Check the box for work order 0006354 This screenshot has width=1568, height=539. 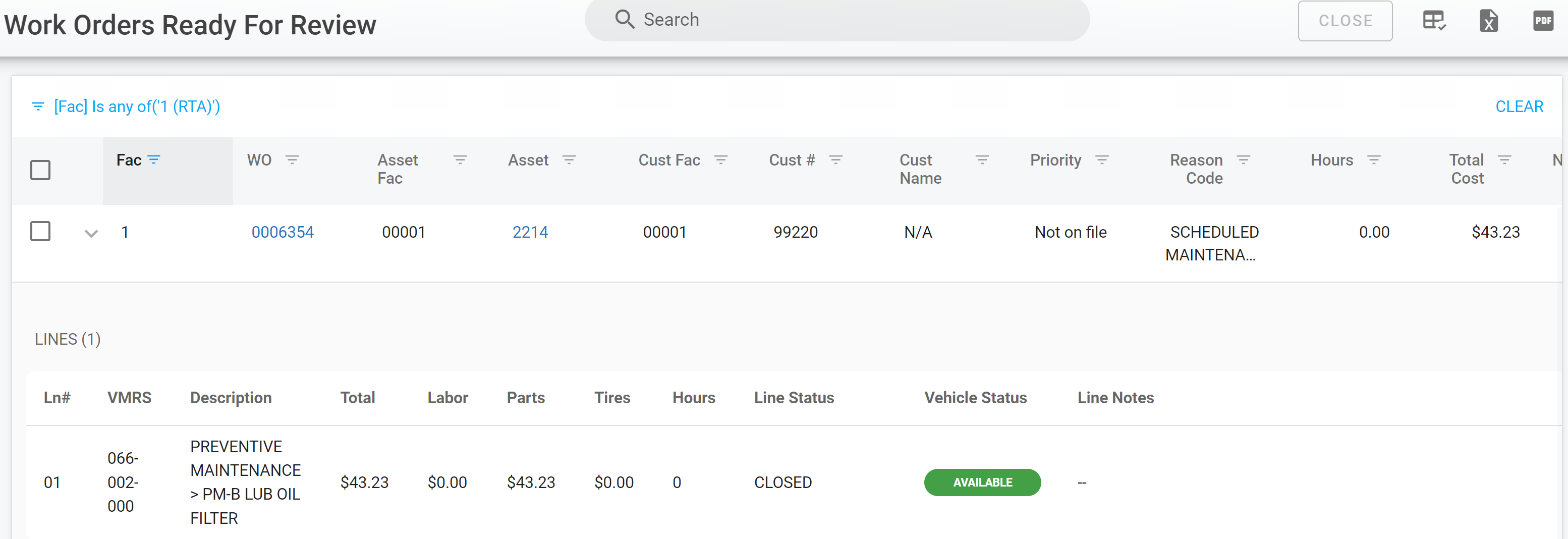point(40,232)
